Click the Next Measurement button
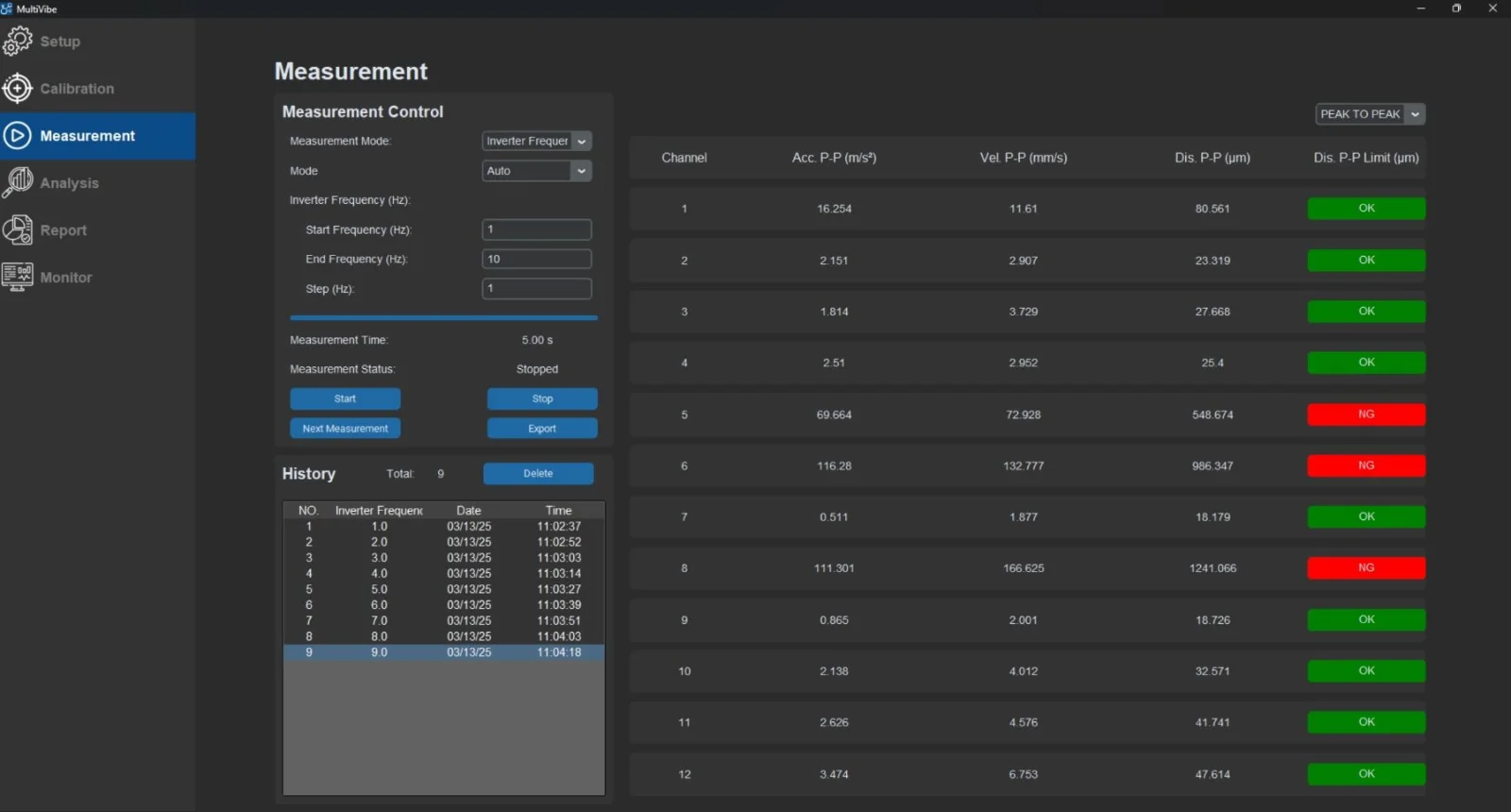Screen dimensions: 1511x812 (x=345, y=429)
